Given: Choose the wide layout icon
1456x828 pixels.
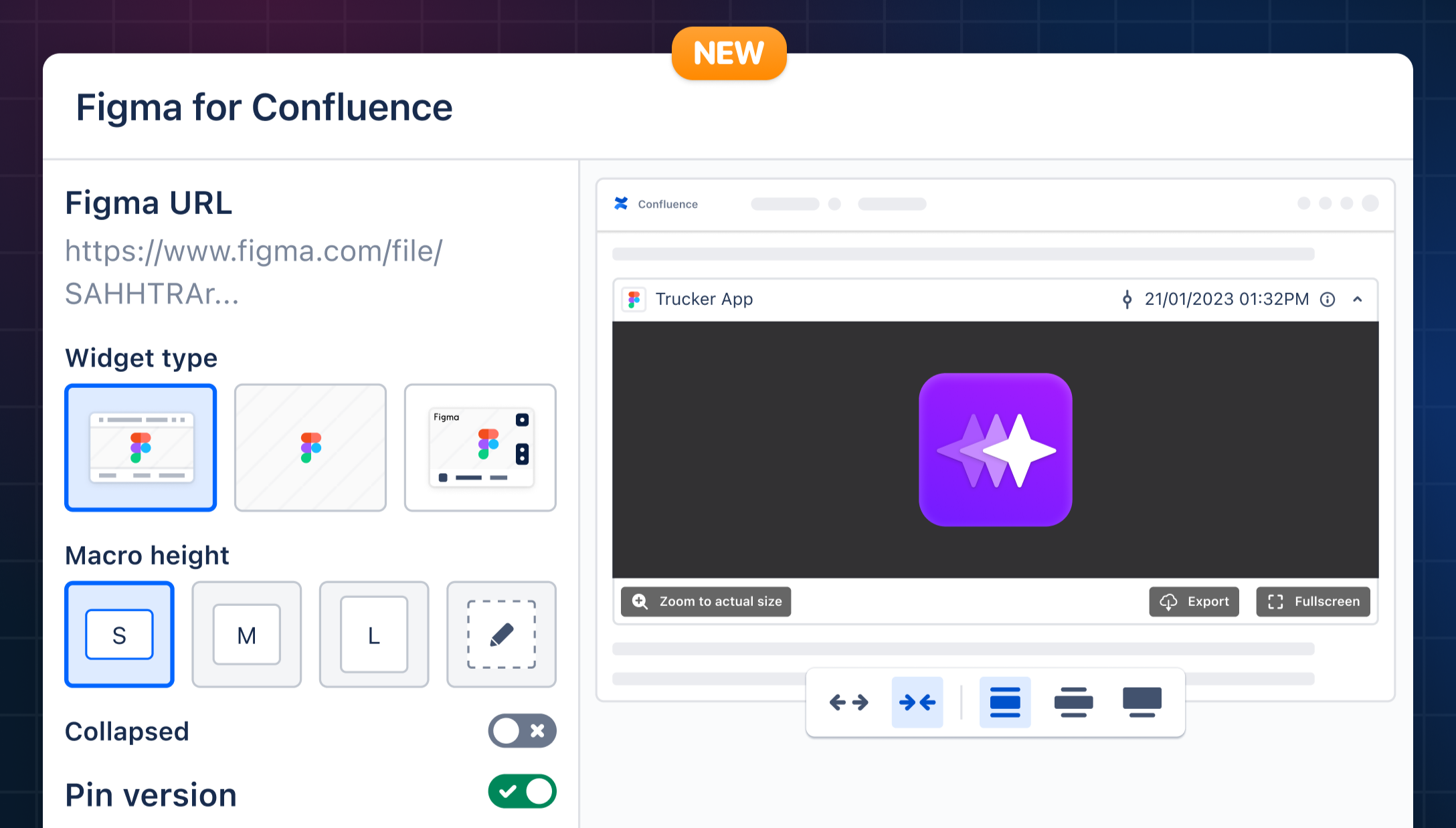Looking at the screenshot, I should click(1073, 702).
